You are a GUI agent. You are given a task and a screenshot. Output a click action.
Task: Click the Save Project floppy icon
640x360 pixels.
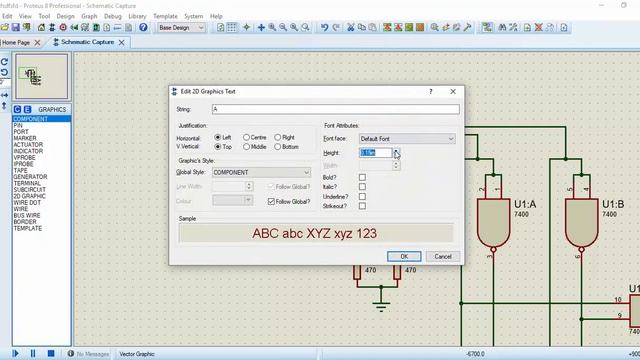coord(16,27)
